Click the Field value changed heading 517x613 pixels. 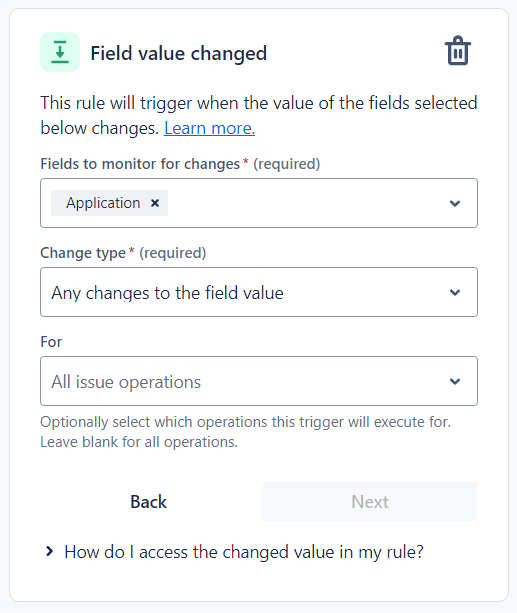tap(179, 53)
